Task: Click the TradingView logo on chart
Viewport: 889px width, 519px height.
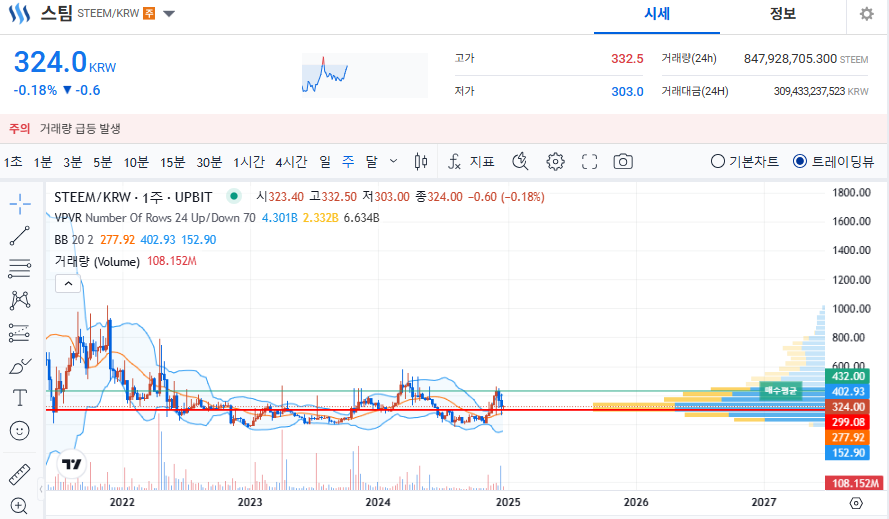Action: (x=72, y=464)
